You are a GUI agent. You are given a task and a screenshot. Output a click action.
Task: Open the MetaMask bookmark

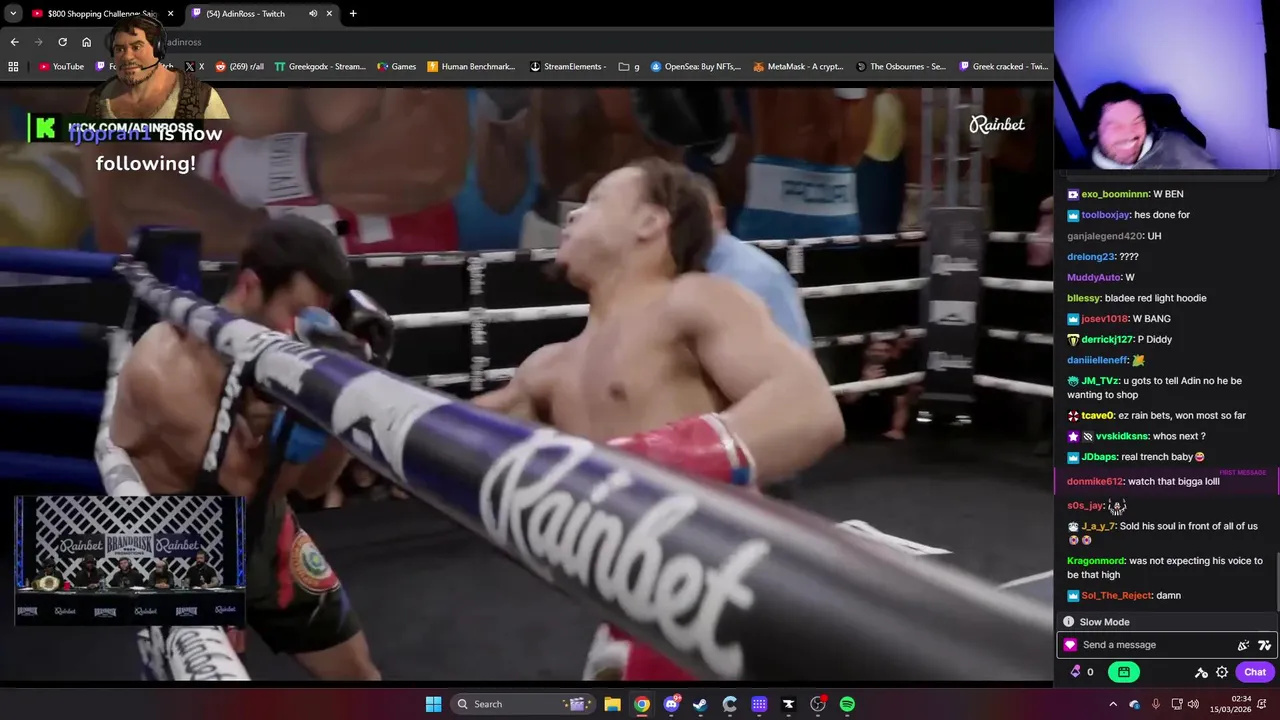(x=799, y=66)
